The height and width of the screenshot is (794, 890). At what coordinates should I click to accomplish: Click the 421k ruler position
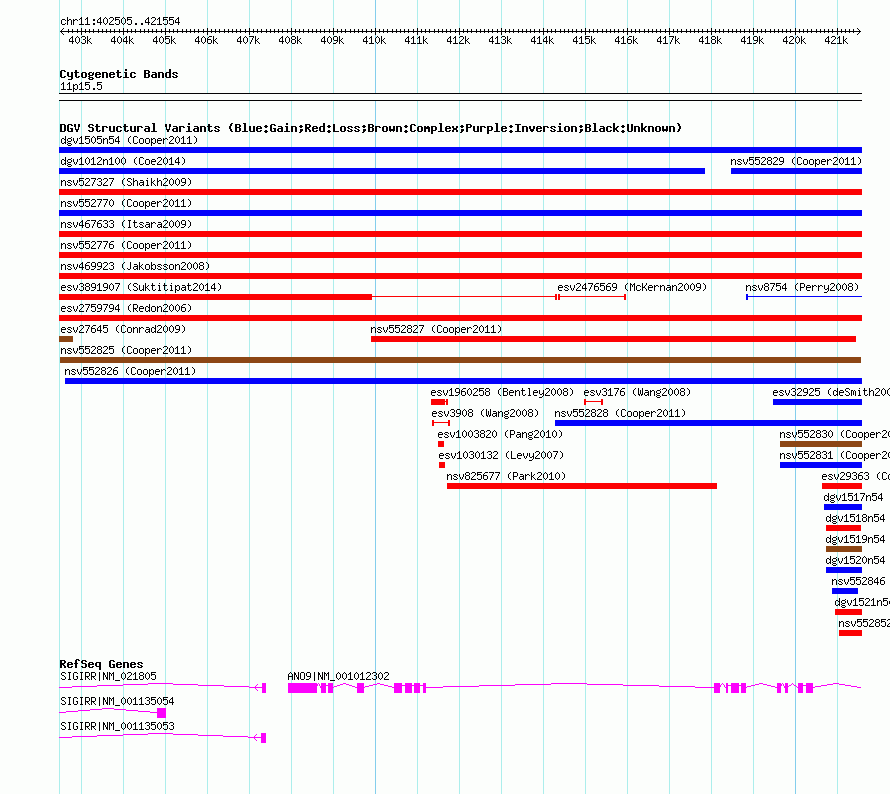click(836, 40)
